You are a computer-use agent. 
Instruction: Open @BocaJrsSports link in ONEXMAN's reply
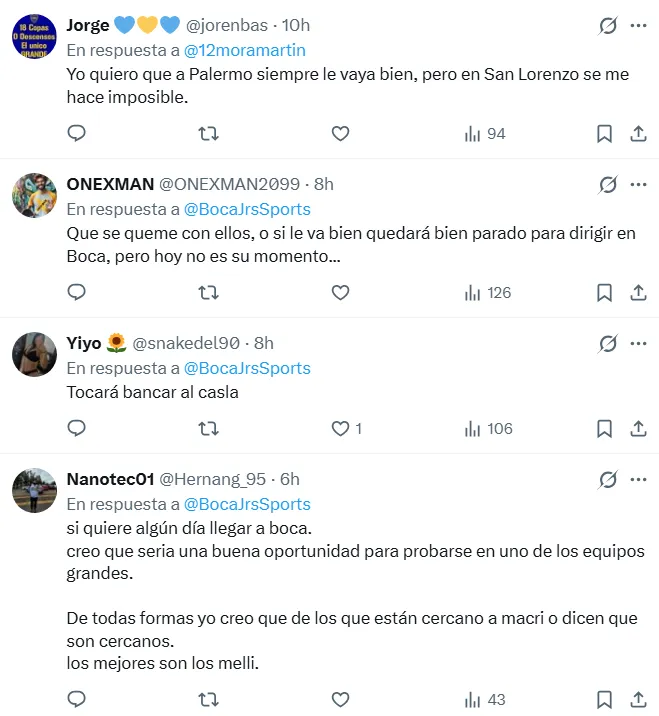pos(247,209)
